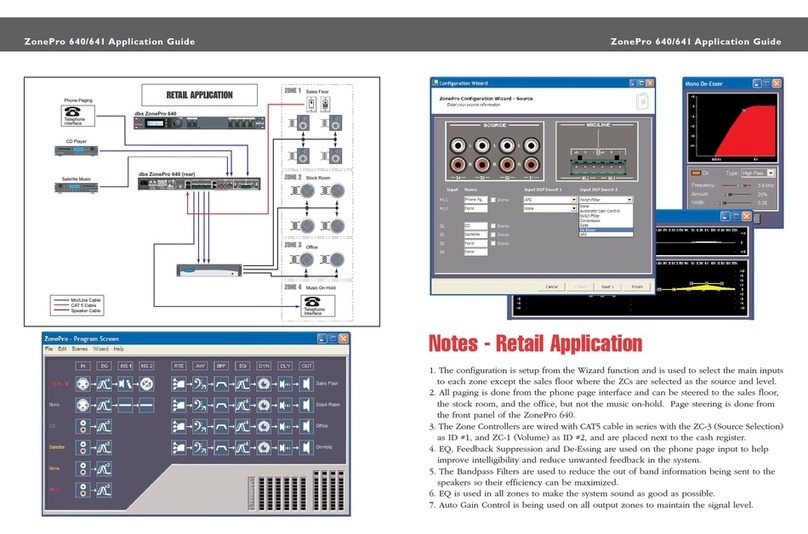
Task: Open the Sales Floor output speaker block
Action: coord(306,383)
